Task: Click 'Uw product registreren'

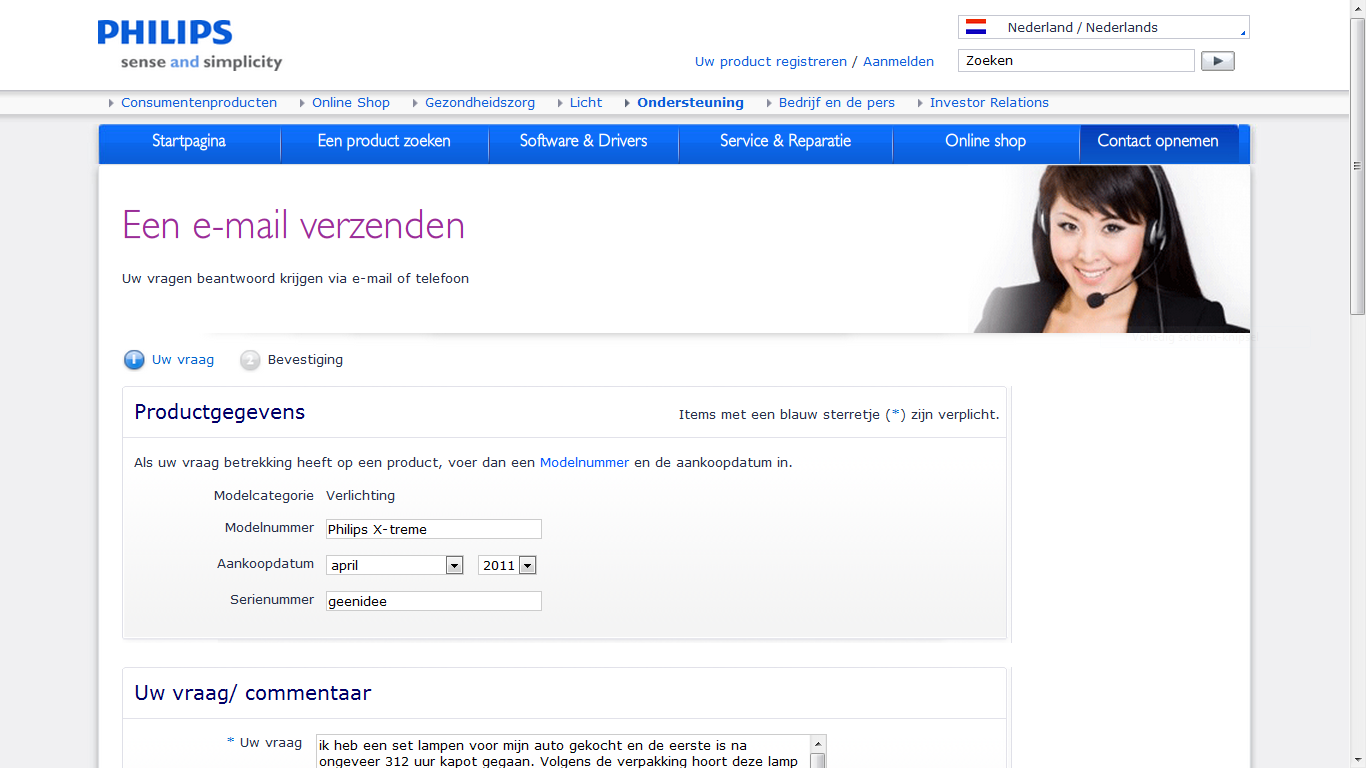Action: [770, 61]
